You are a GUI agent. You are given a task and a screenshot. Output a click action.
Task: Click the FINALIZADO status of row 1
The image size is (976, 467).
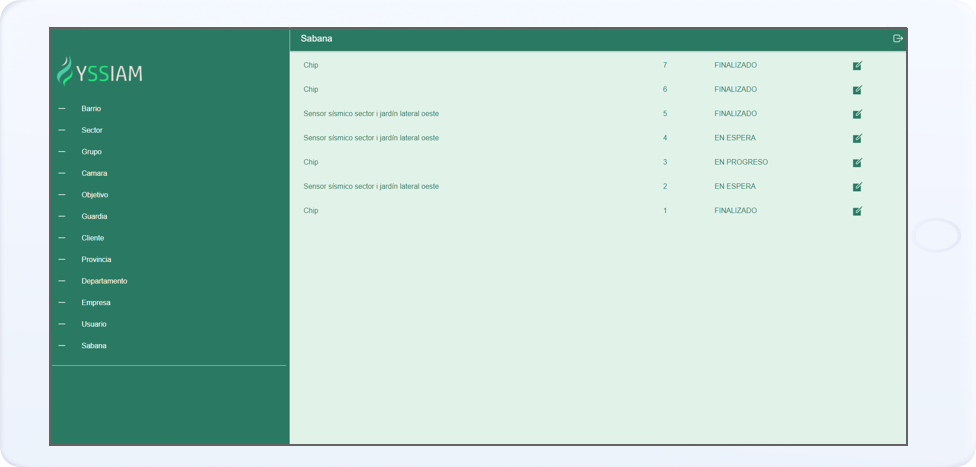[736, 211]
